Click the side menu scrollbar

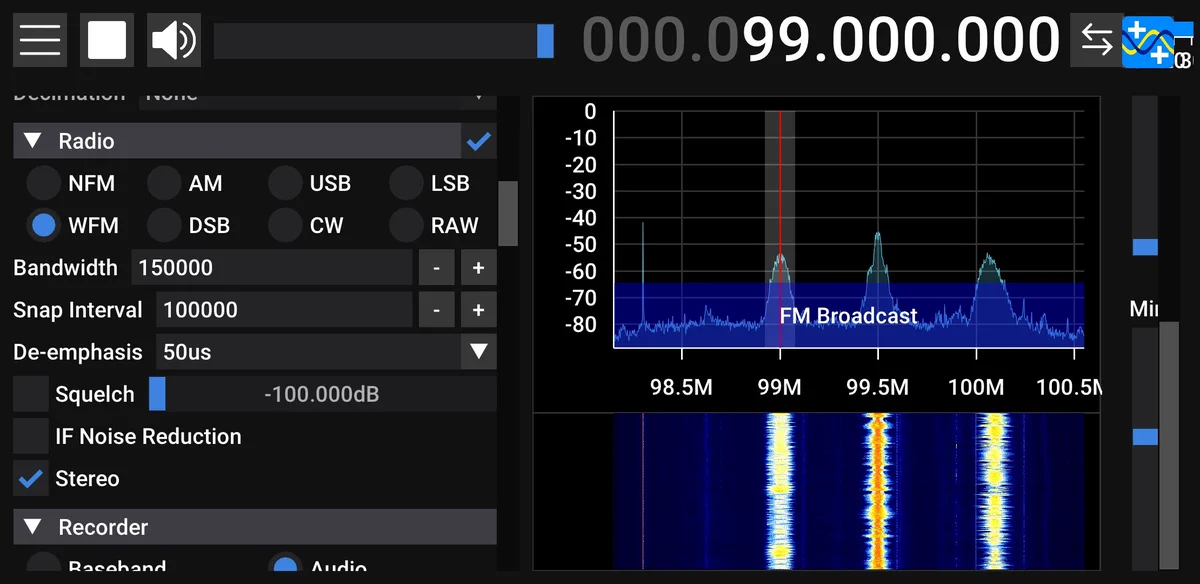pos(508,213)
